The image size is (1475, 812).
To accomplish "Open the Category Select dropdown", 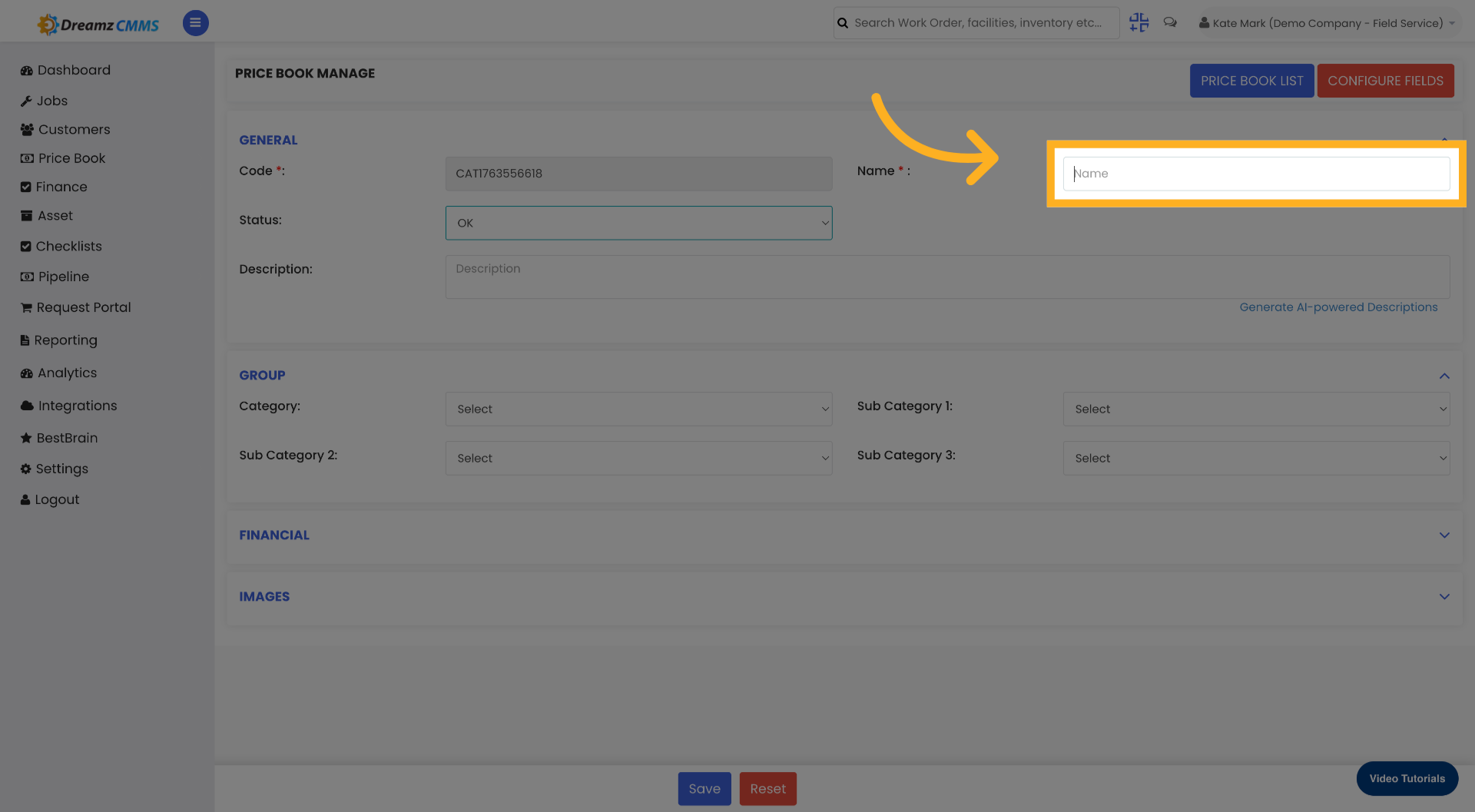I will pyautogui.click(x=638, y=409).
